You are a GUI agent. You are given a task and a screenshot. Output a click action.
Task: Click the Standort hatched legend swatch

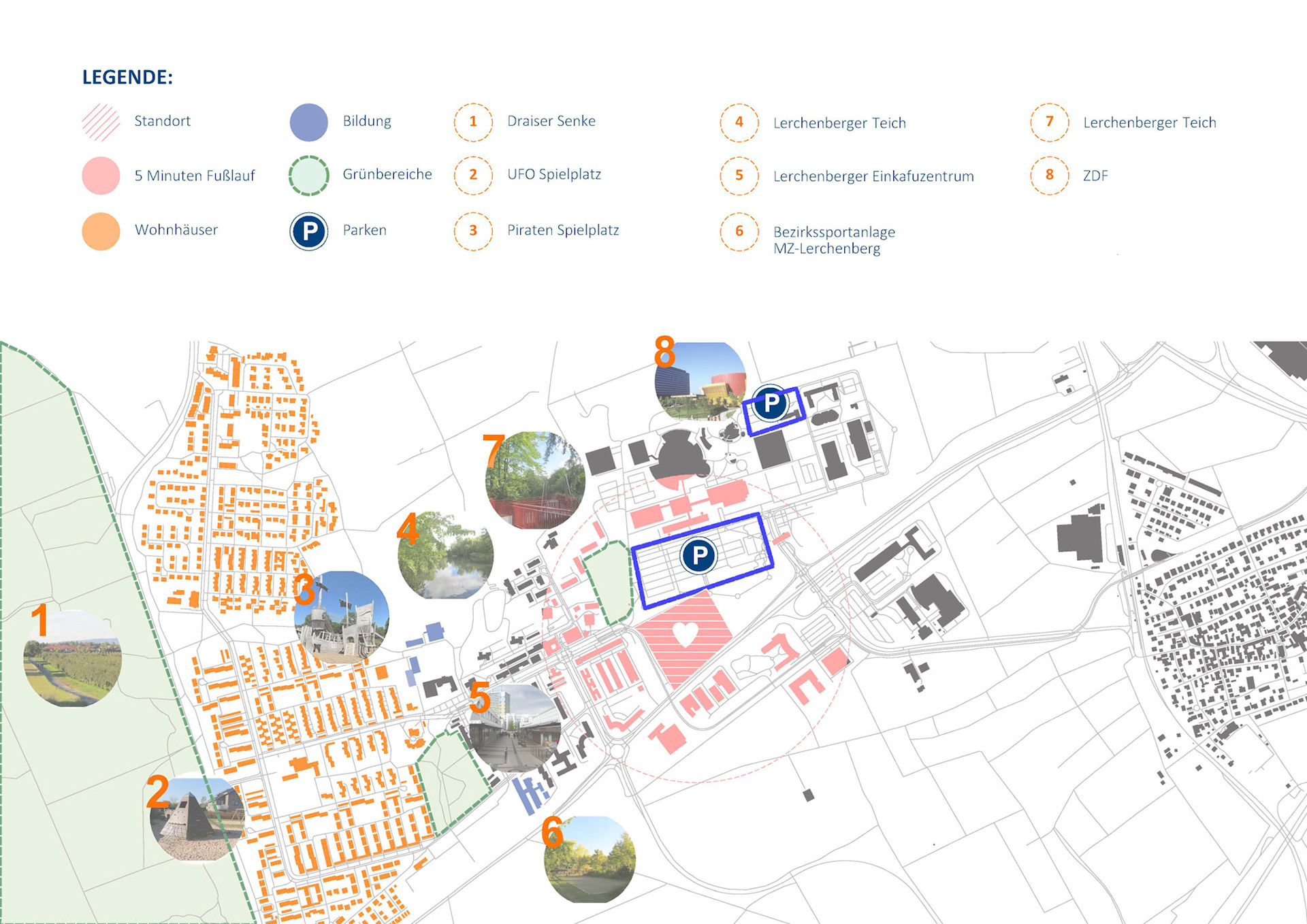click(x=101, y=122)
